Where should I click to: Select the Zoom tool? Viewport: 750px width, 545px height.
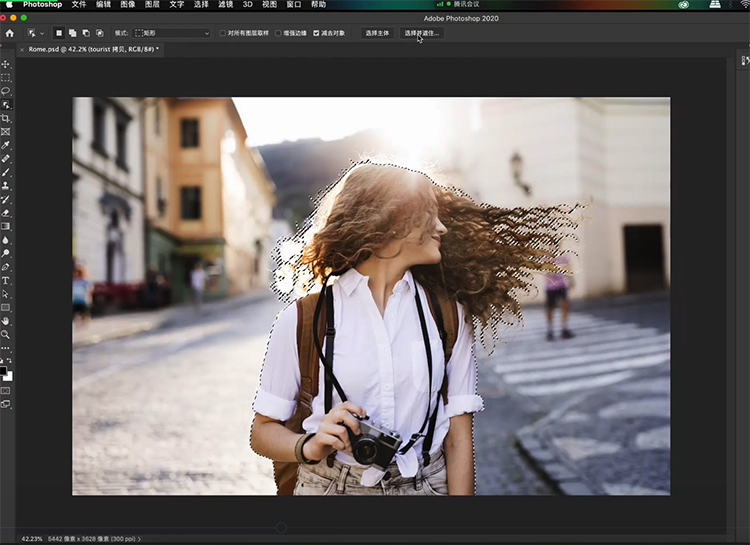6,335
